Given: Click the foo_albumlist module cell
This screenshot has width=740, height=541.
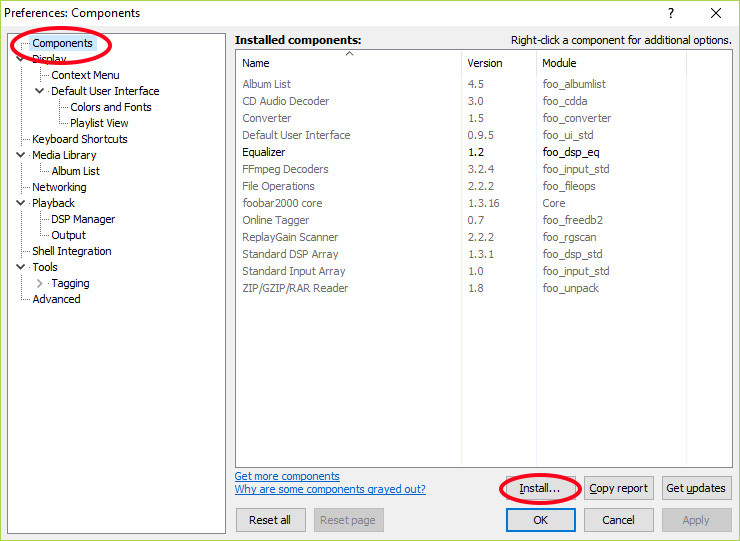Looking at the screenshot, I should (x=574, y=84).
